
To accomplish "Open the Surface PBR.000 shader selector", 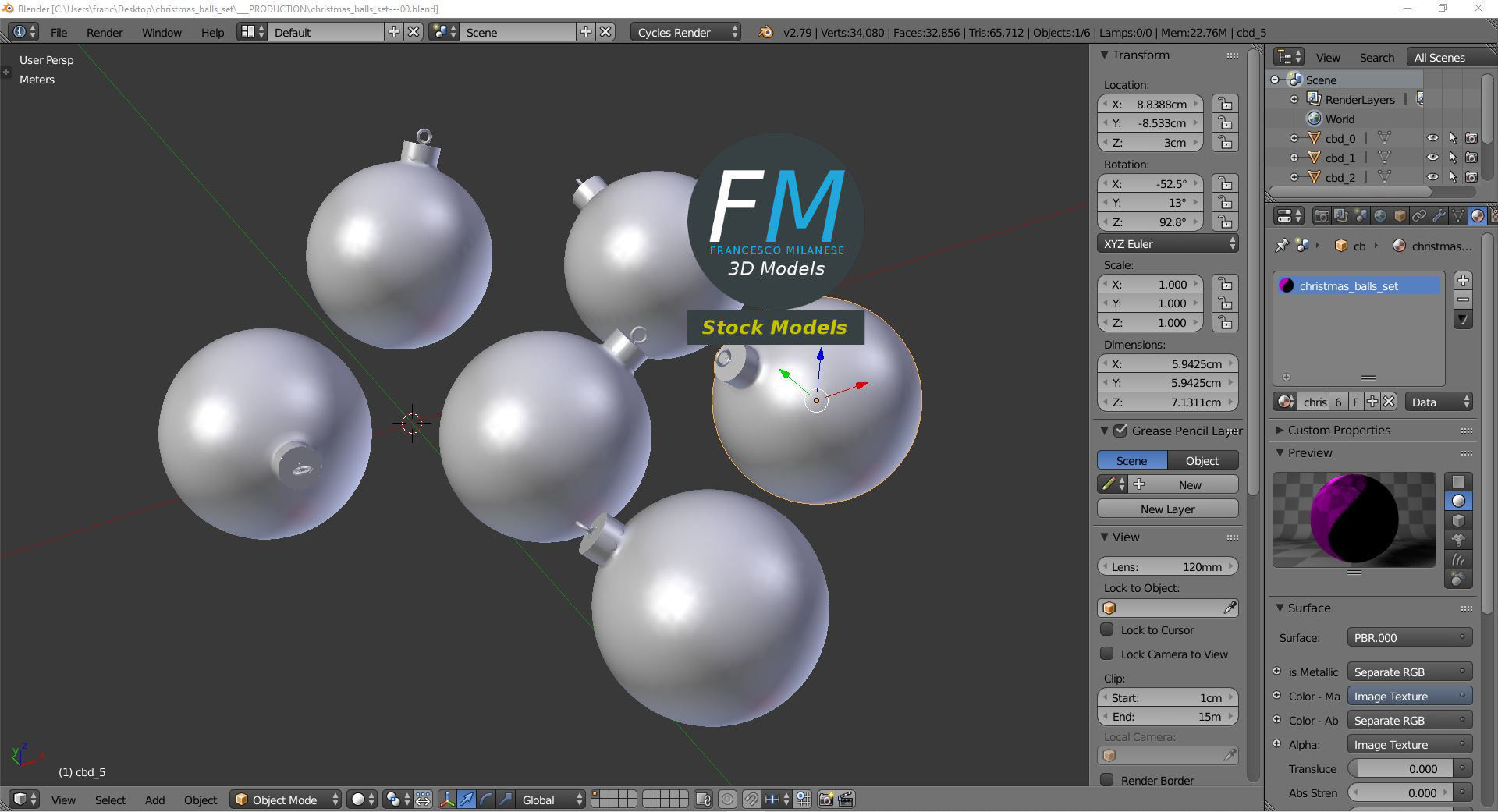I will 1410,637.
